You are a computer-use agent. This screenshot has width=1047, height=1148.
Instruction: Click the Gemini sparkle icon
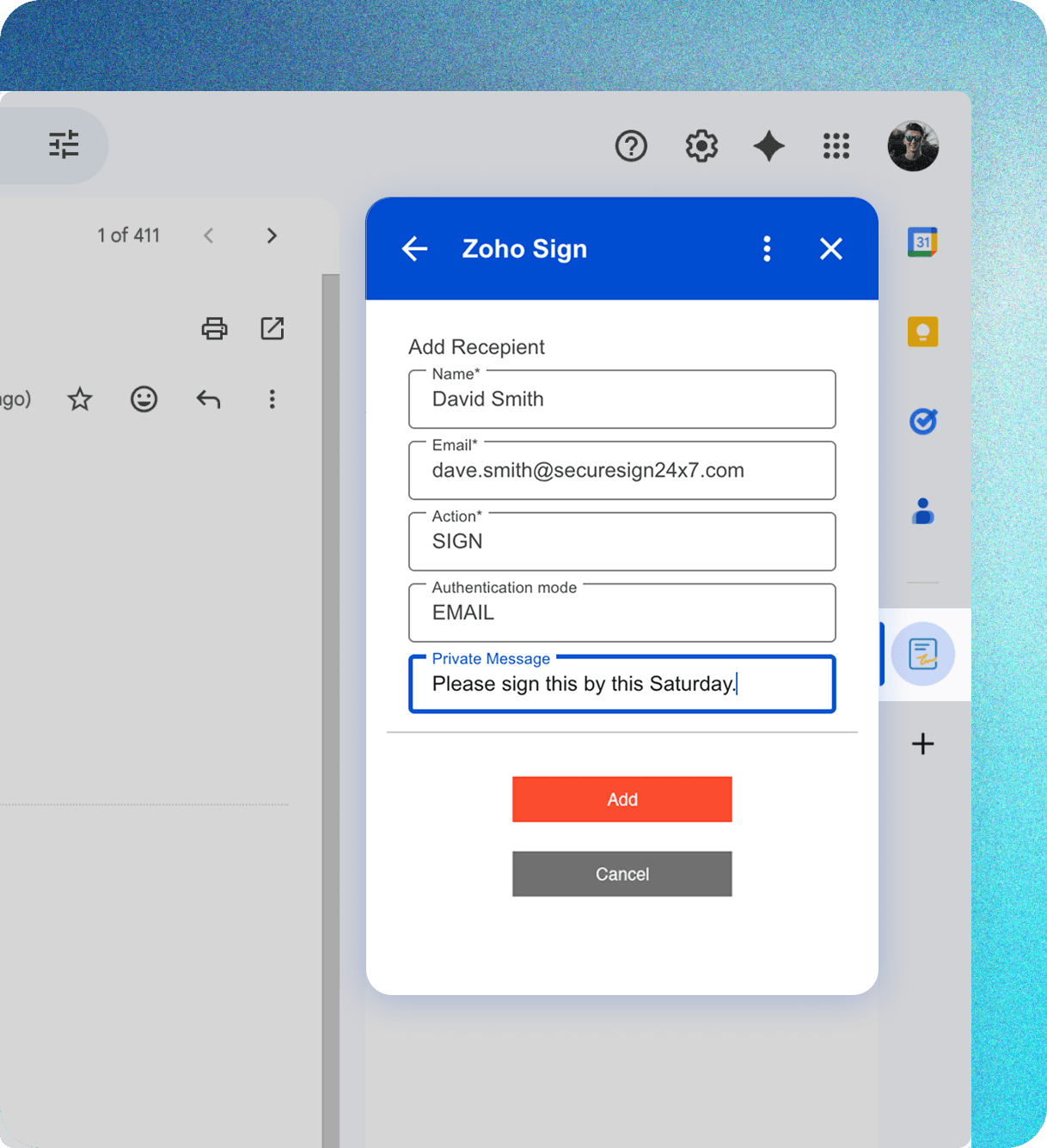click(769, 146)
